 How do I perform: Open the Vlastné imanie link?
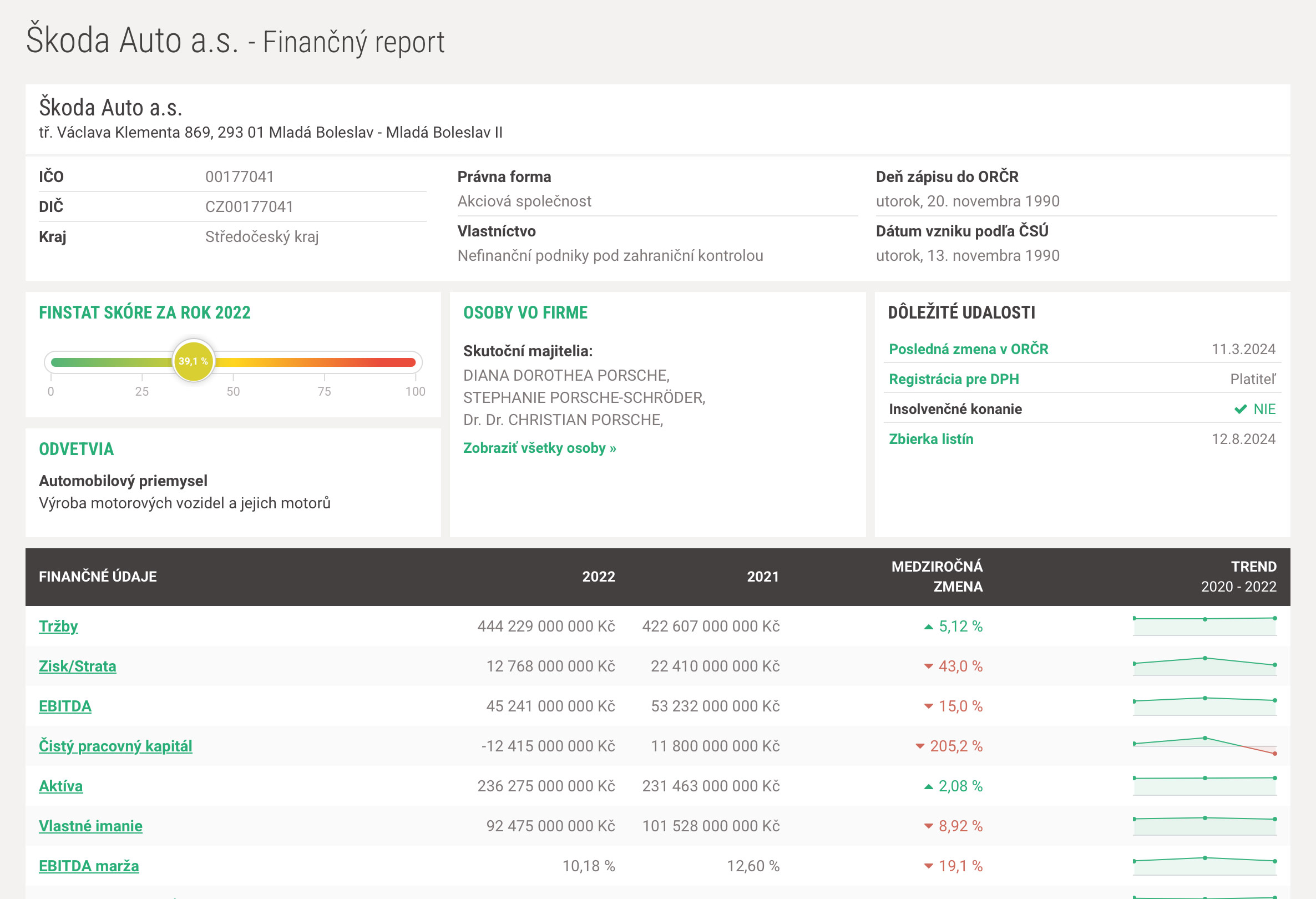90,826
